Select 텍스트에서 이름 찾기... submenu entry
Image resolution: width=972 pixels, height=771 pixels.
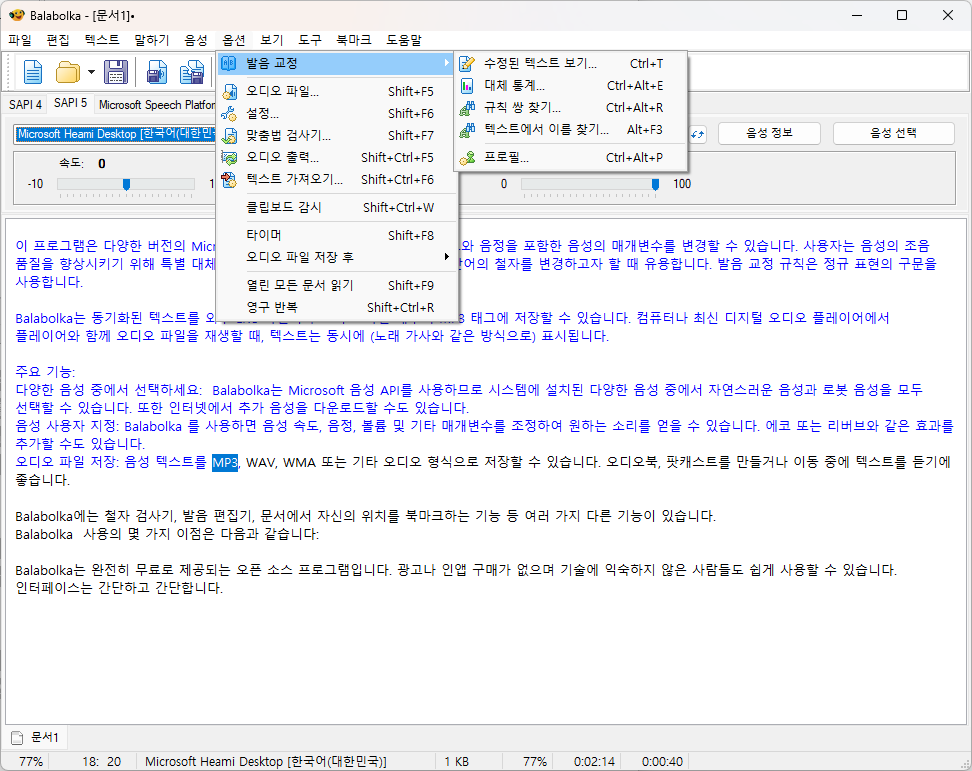coord(571,130)
